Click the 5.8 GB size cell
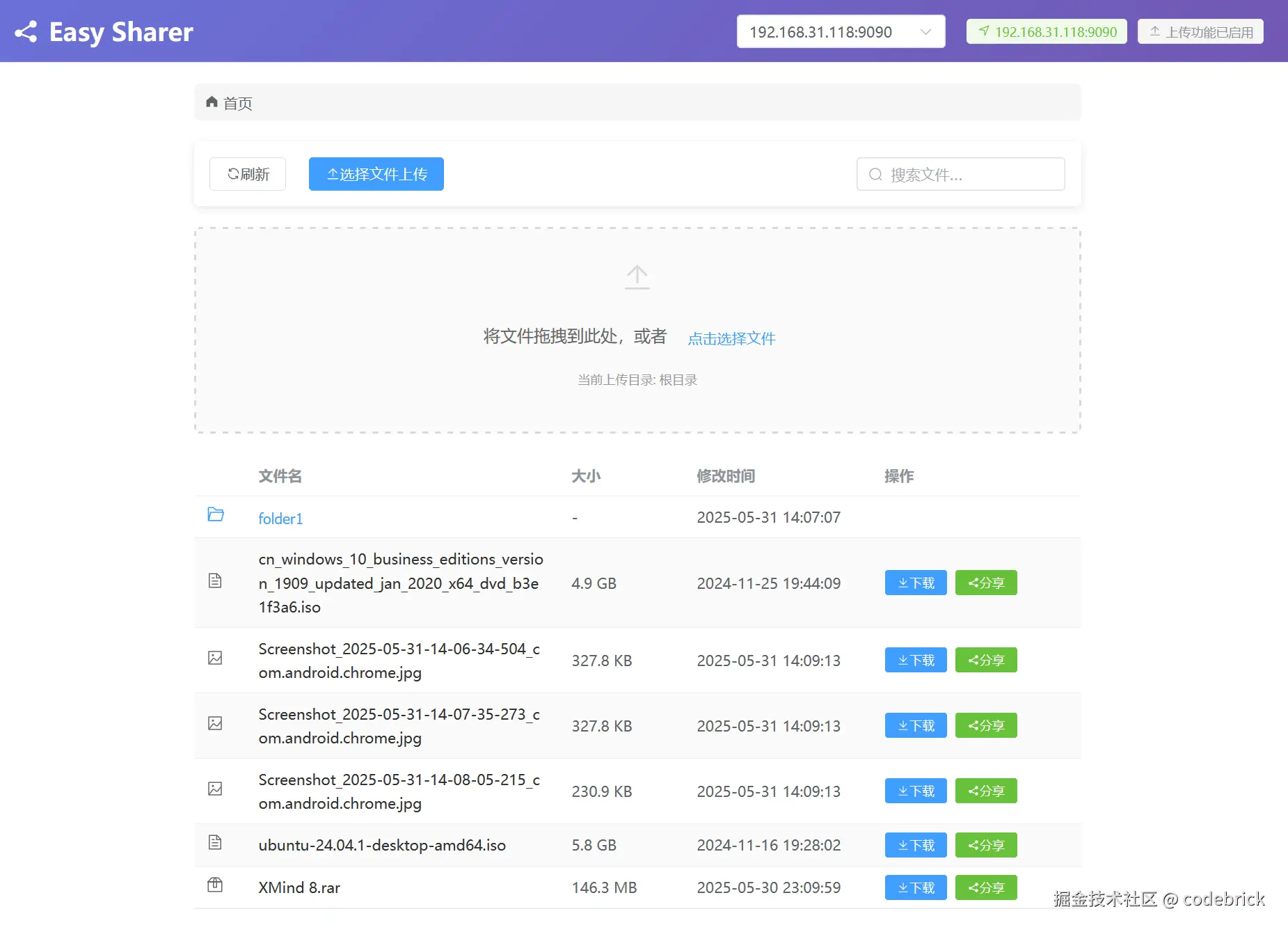1288x932 pixels. point(594,845)
